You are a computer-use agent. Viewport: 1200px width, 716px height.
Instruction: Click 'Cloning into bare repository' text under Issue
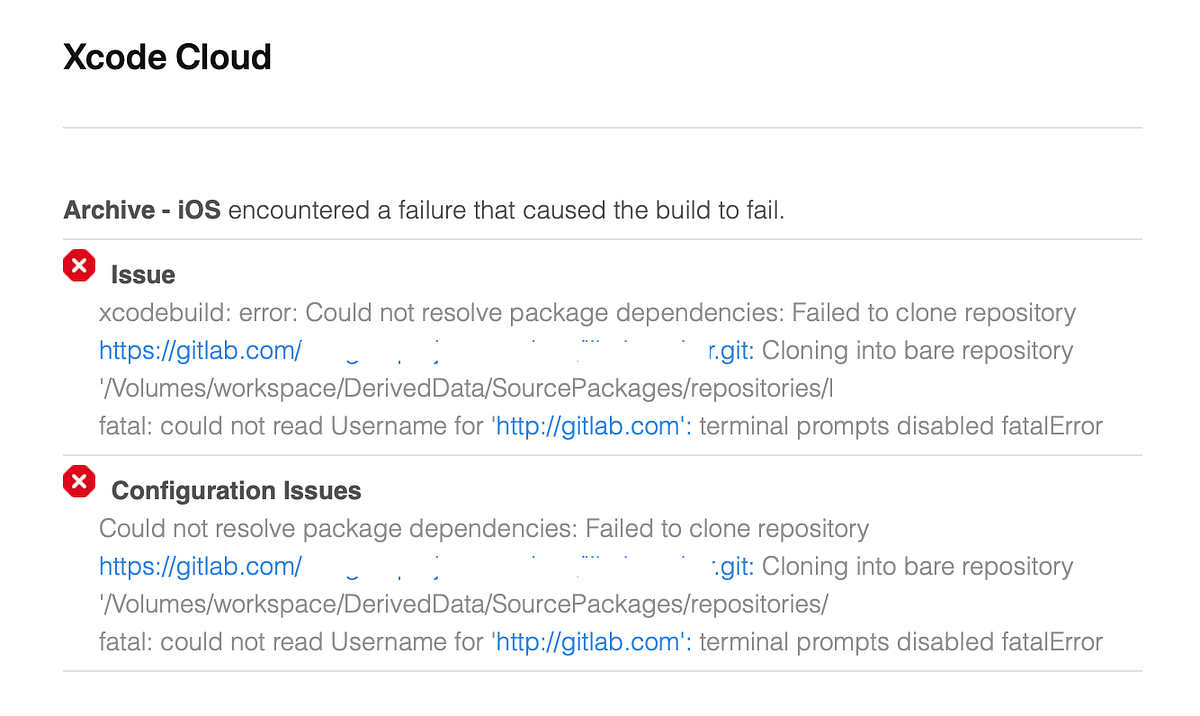pyautogui.click(x=918, y=351)
